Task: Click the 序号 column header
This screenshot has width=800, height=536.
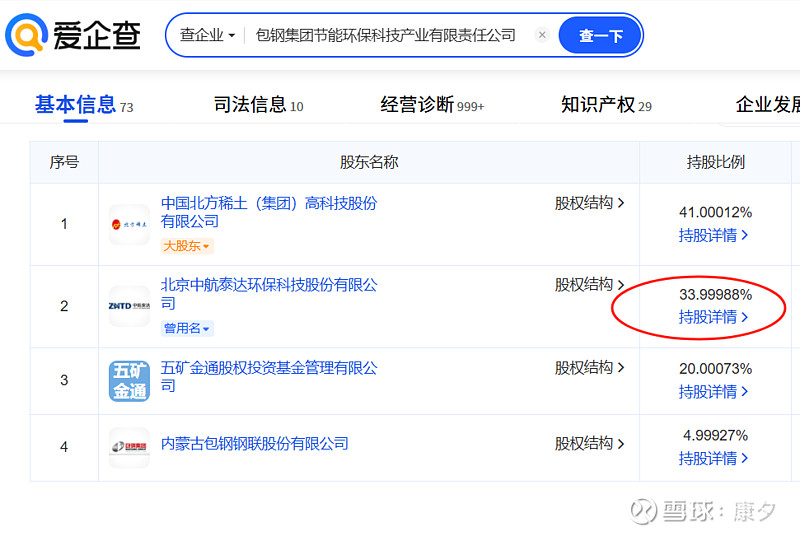Action: pos(64,162)
